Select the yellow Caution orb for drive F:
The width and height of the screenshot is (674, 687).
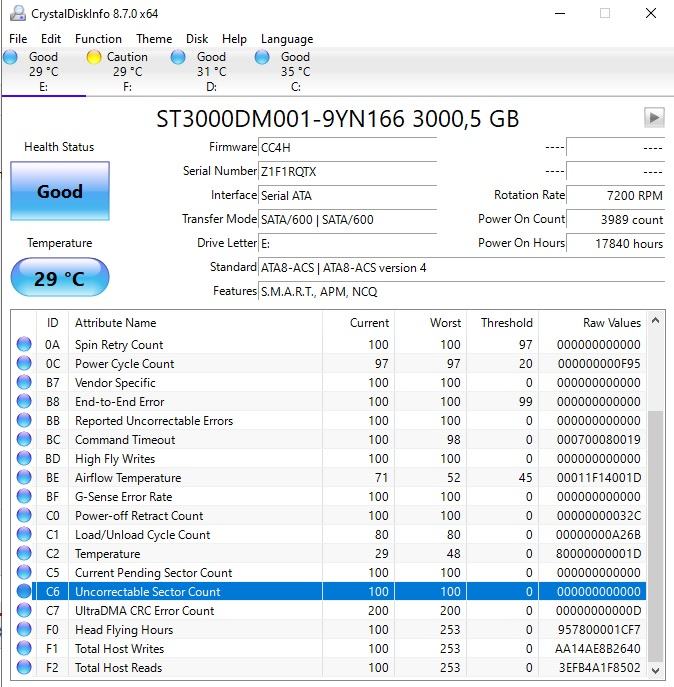[x=94, y=57]
